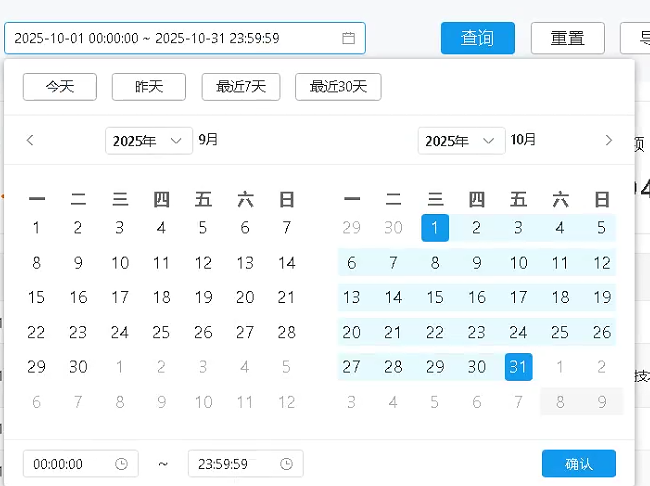
Task: Select the 昨天 shortcut
Action: click(x=149, y=87)
